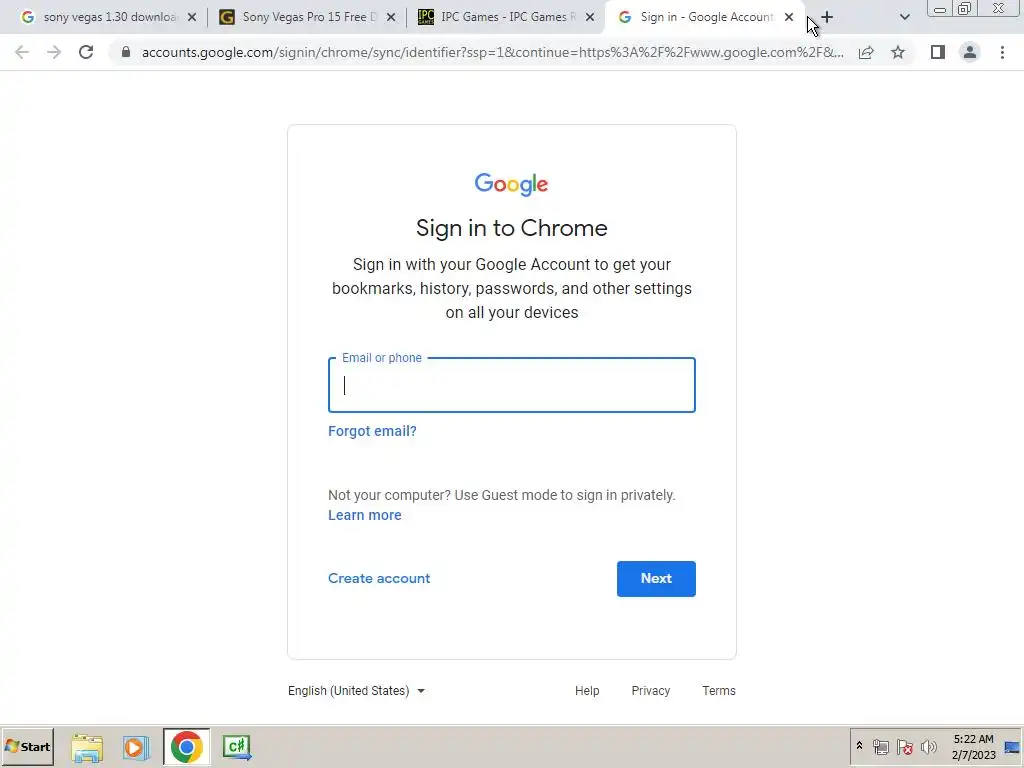Expand the tab search chevron
This screenshot has width=1024, height=768.
point(904,17)
